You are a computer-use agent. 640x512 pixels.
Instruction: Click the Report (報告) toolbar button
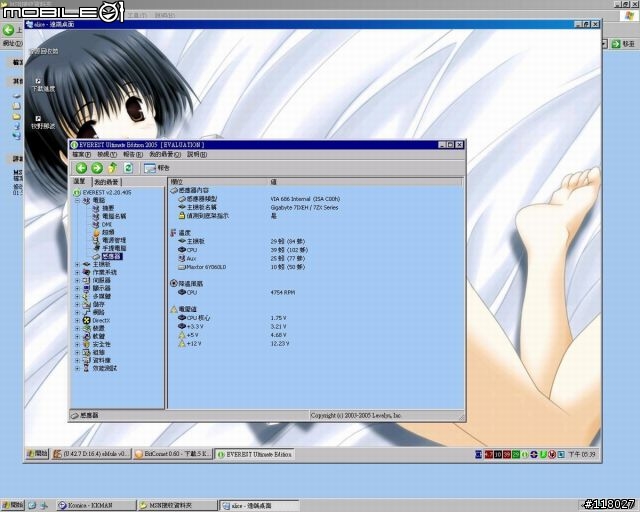[x=157, y=168]
